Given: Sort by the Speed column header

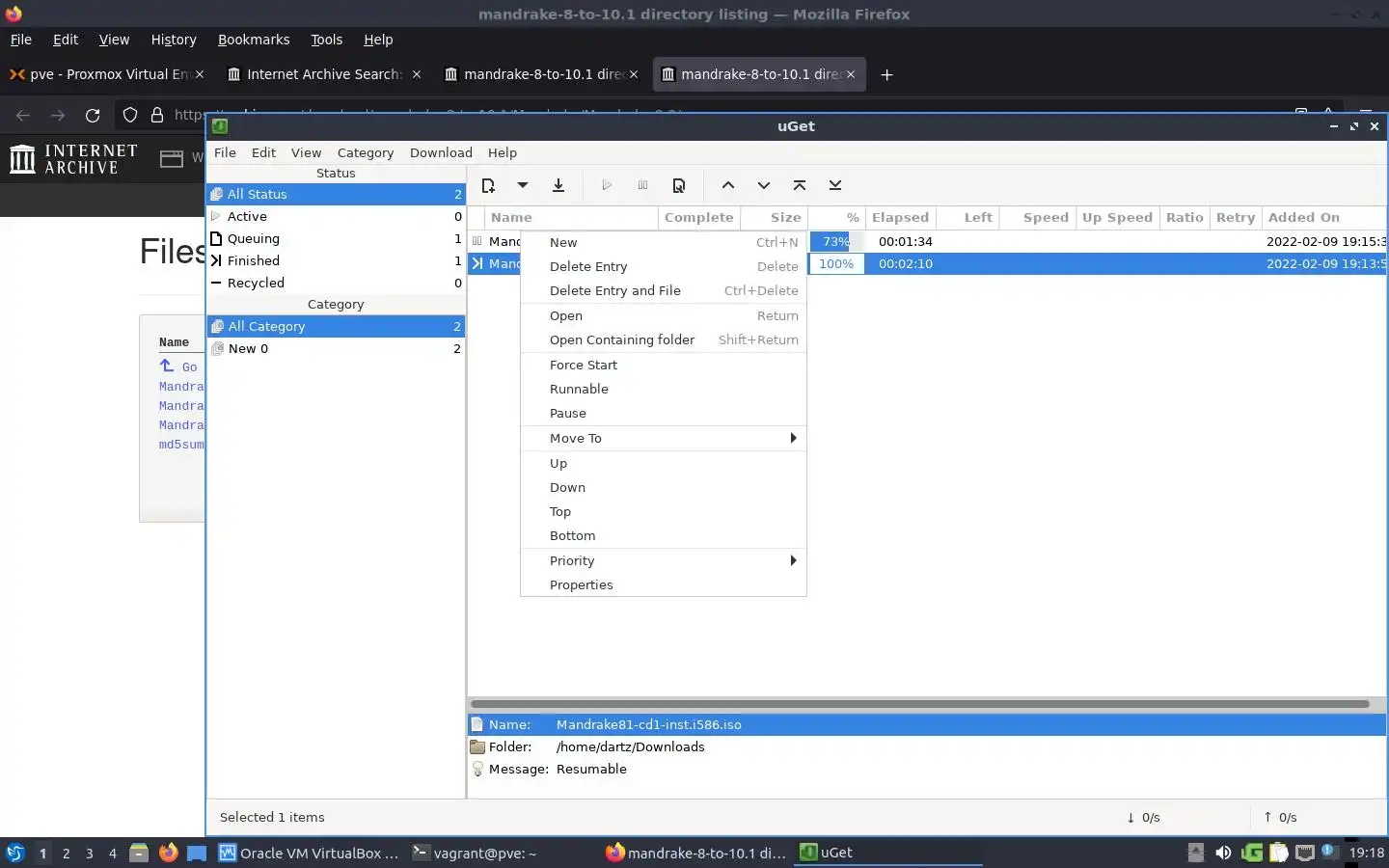Looking at the screenshot, I should [x=1038, y=217].
